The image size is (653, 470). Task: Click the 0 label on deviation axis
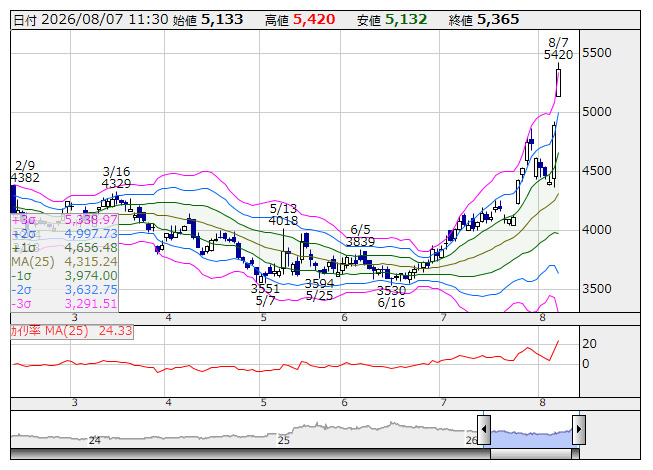point(586,364)
